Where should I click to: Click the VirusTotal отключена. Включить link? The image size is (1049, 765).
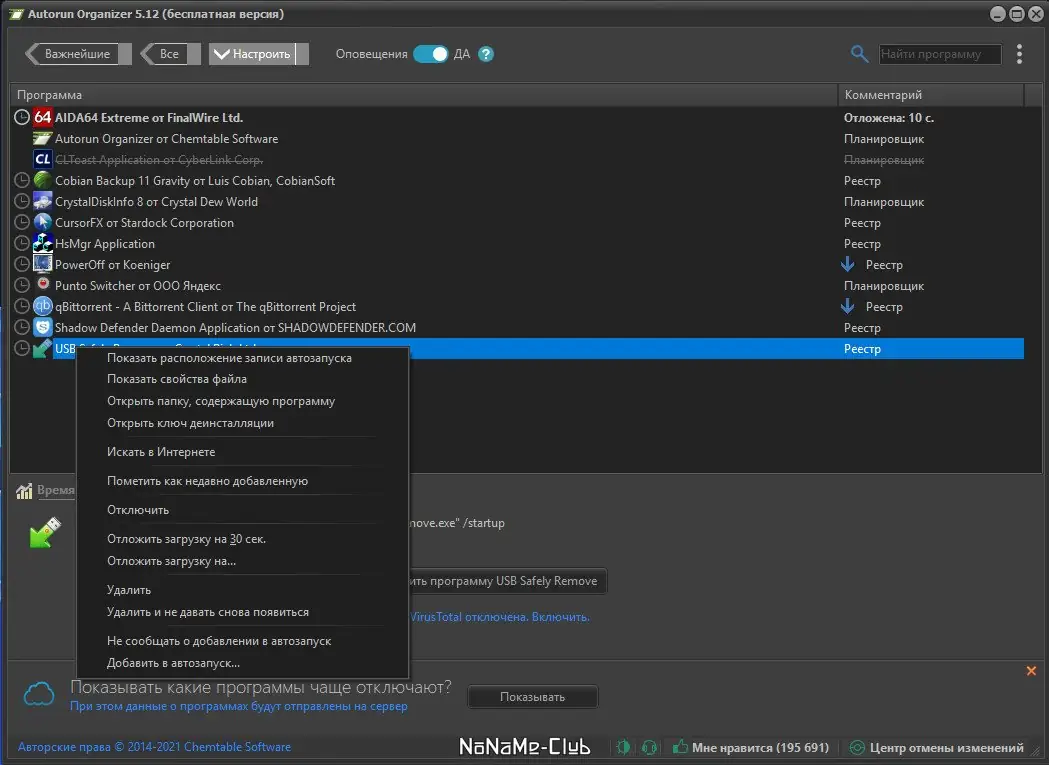click(500, 616)
